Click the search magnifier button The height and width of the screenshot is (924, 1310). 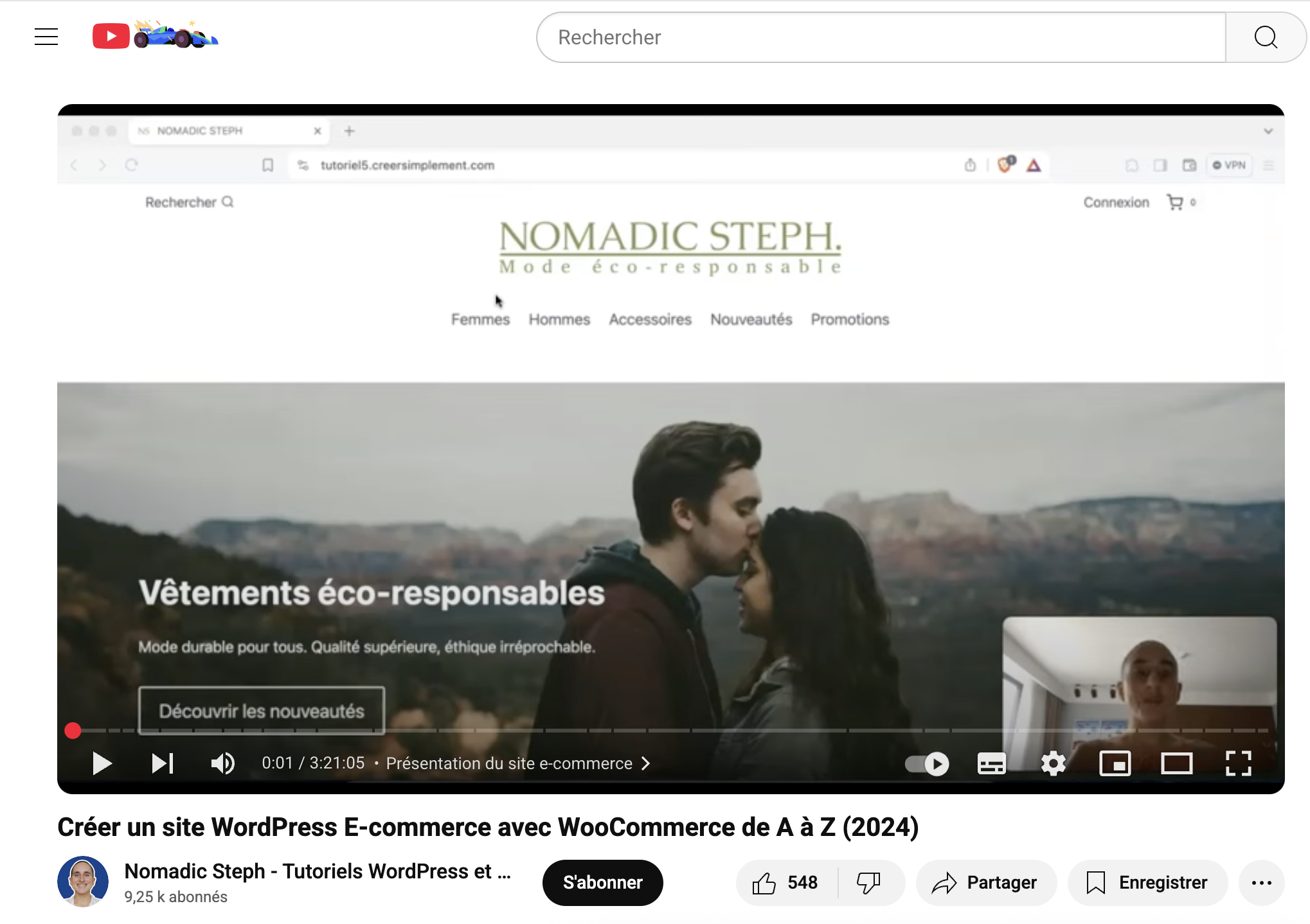coord(1265,37)
